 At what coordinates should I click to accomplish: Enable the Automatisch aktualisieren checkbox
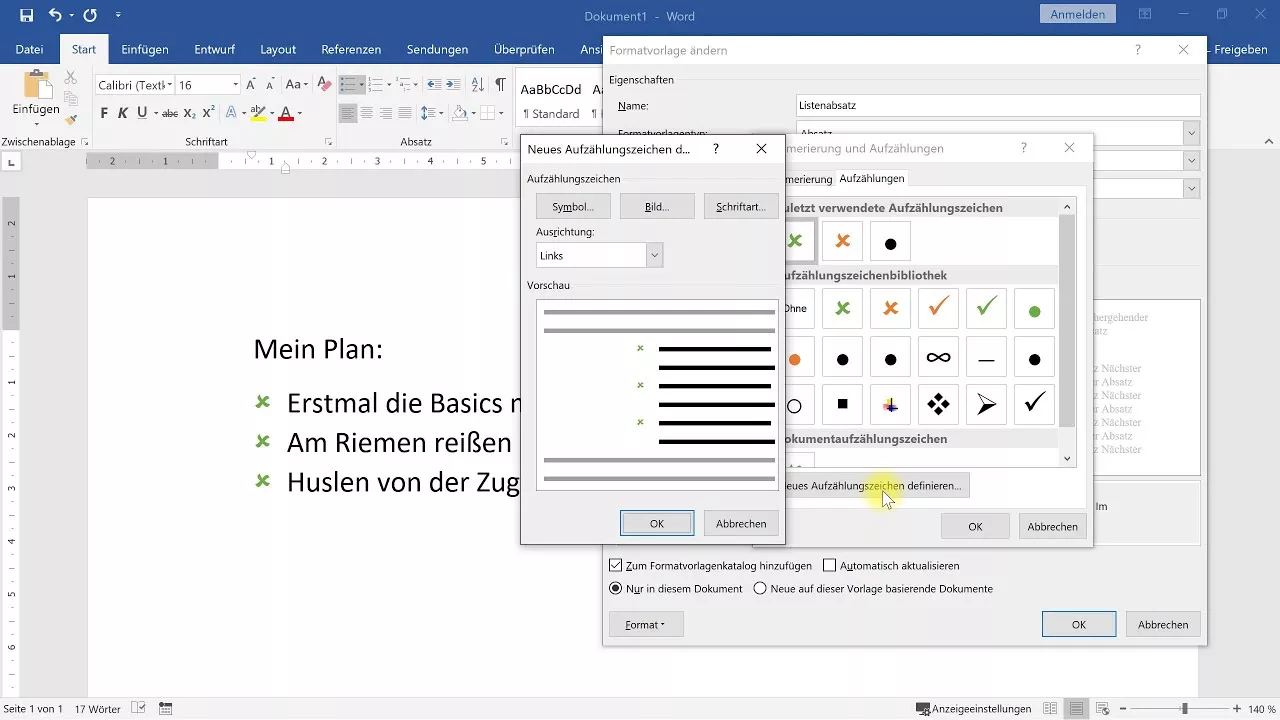pyautogui.click(x=830, y=564)
